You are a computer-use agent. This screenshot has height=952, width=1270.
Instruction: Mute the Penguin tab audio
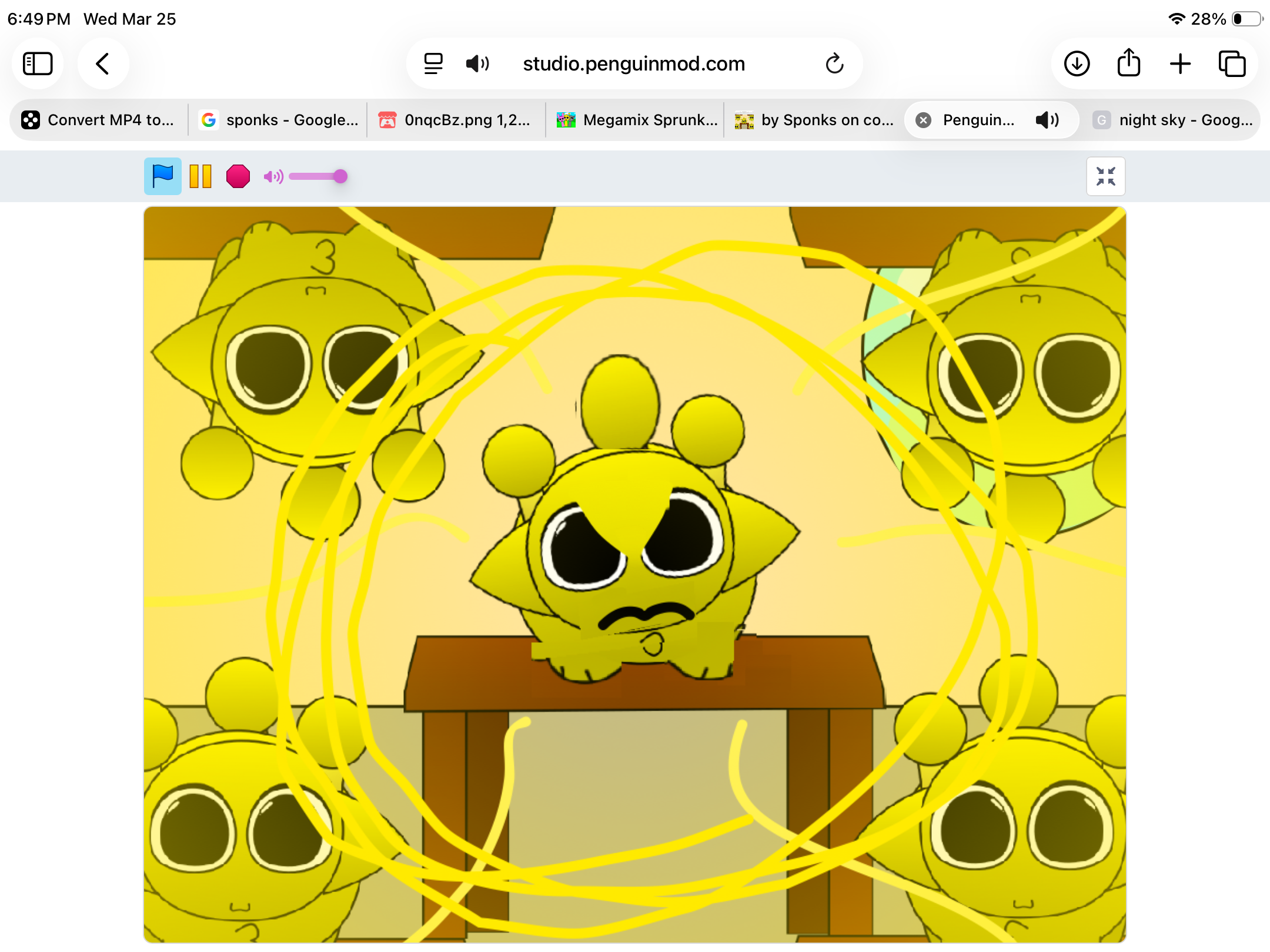point(1047,120)
